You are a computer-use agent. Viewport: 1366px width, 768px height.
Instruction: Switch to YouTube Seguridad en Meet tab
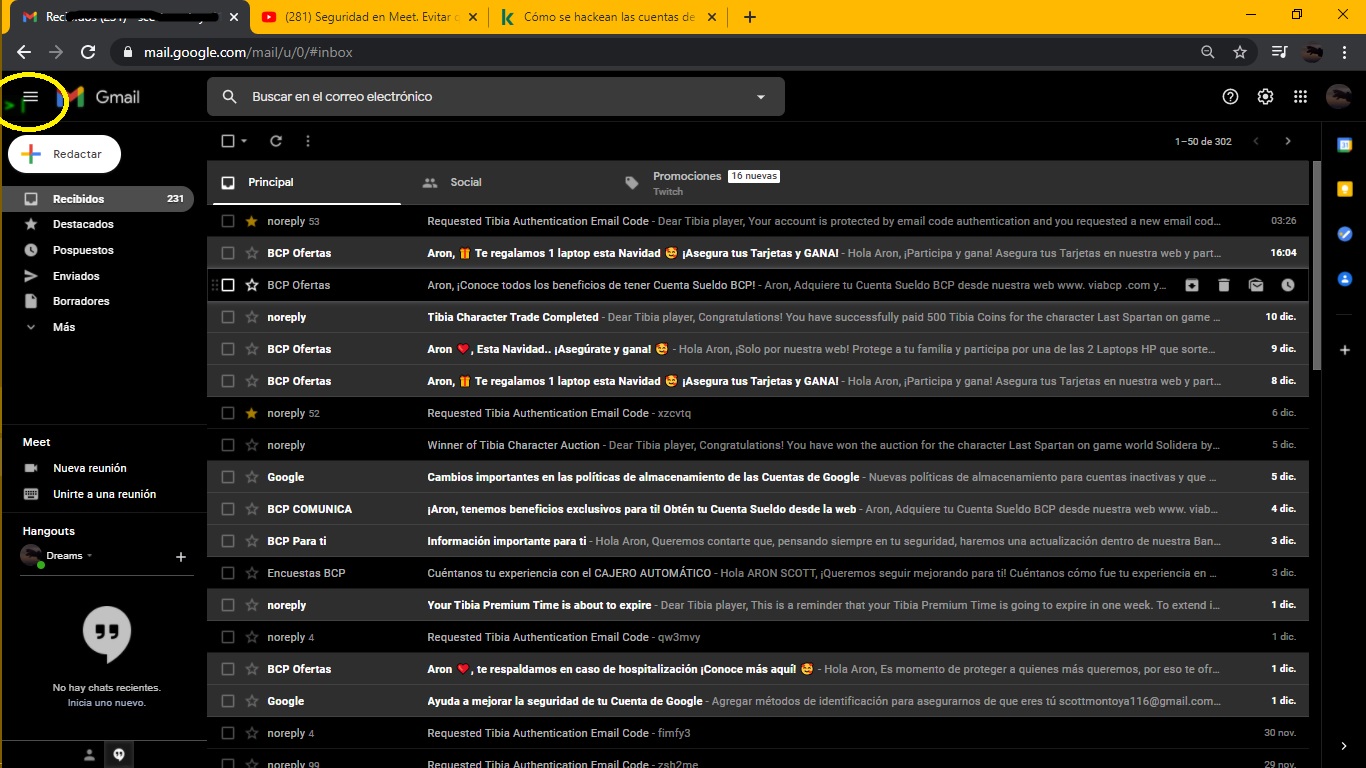(367, 17)
